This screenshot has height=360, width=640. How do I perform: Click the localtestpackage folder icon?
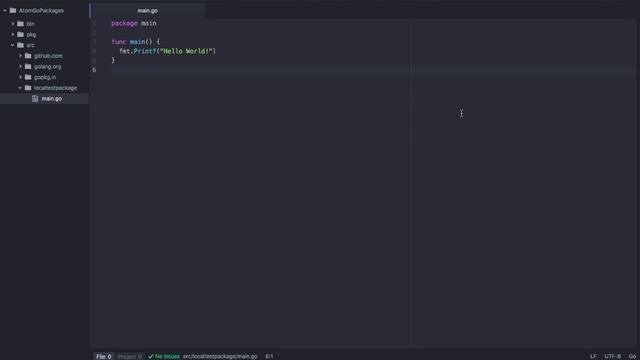(28, 88)
